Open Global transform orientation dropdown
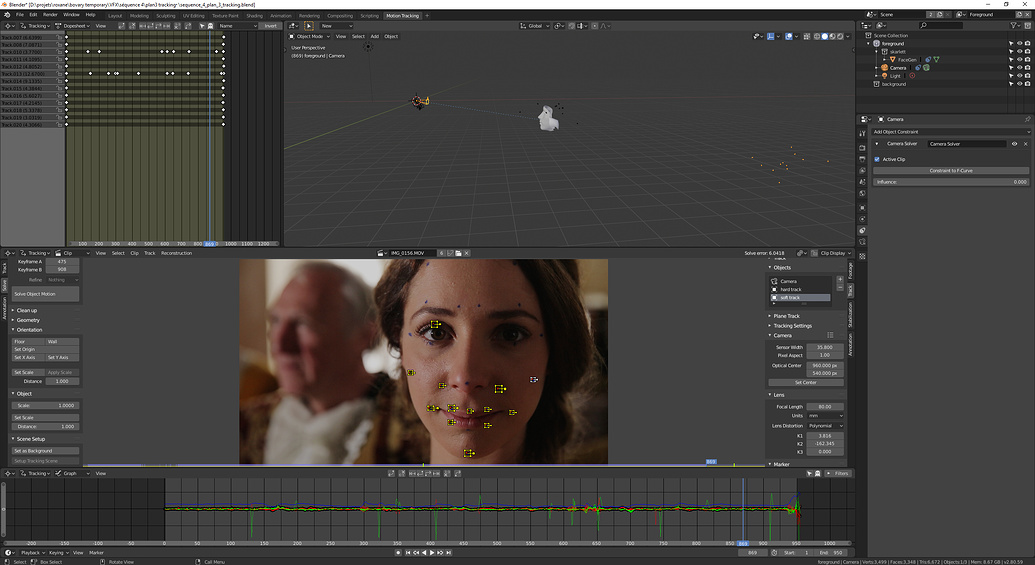1035x565 pixels. point(534,26)
